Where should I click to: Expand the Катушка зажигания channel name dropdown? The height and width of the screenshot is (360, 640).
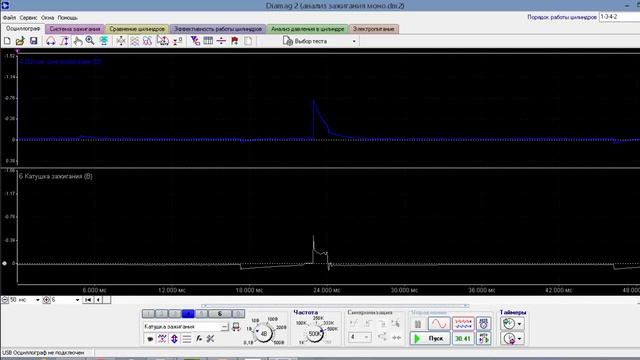[x=224, y=327]
